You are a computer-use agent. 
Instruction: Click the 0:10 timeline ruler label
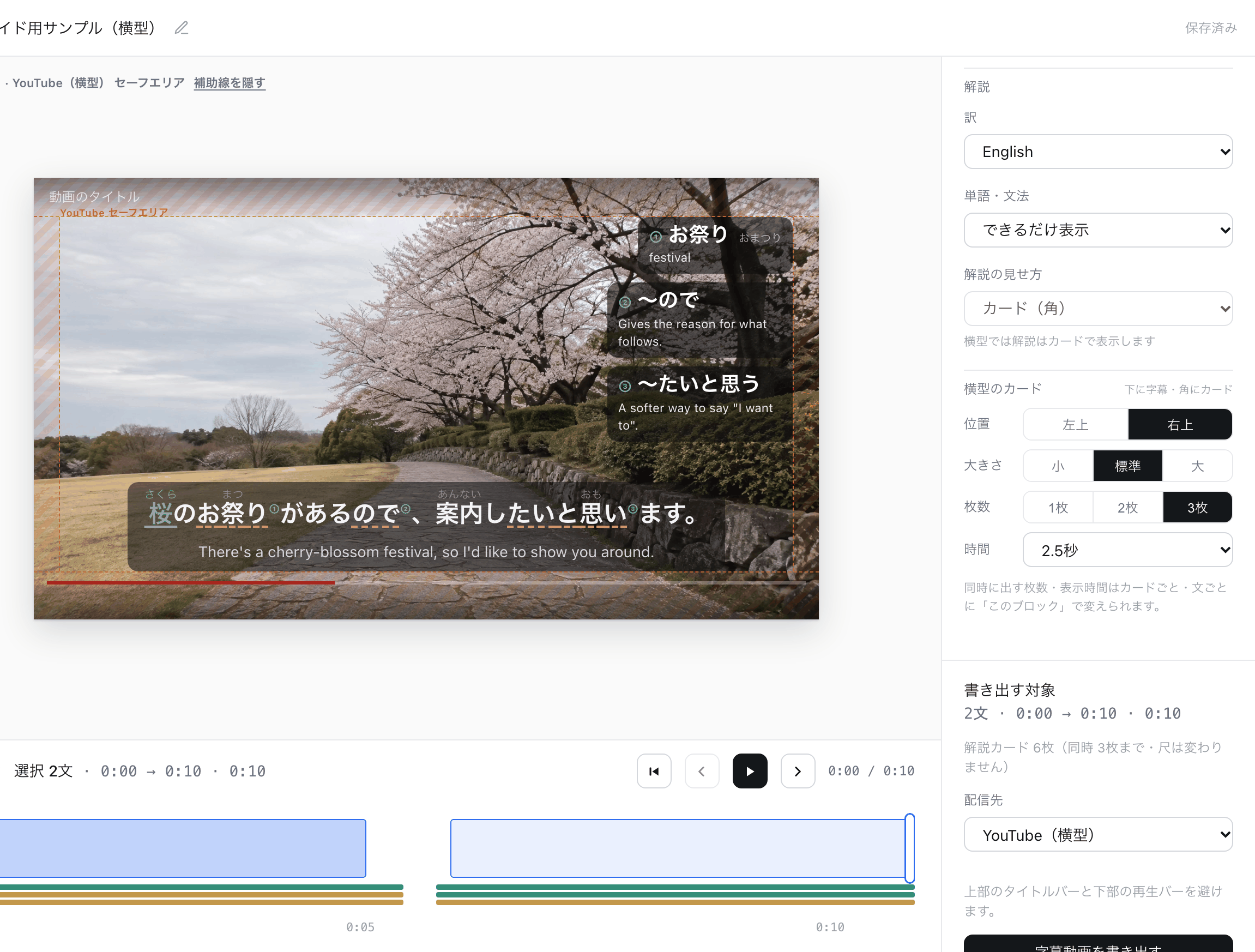click(830, 927)
